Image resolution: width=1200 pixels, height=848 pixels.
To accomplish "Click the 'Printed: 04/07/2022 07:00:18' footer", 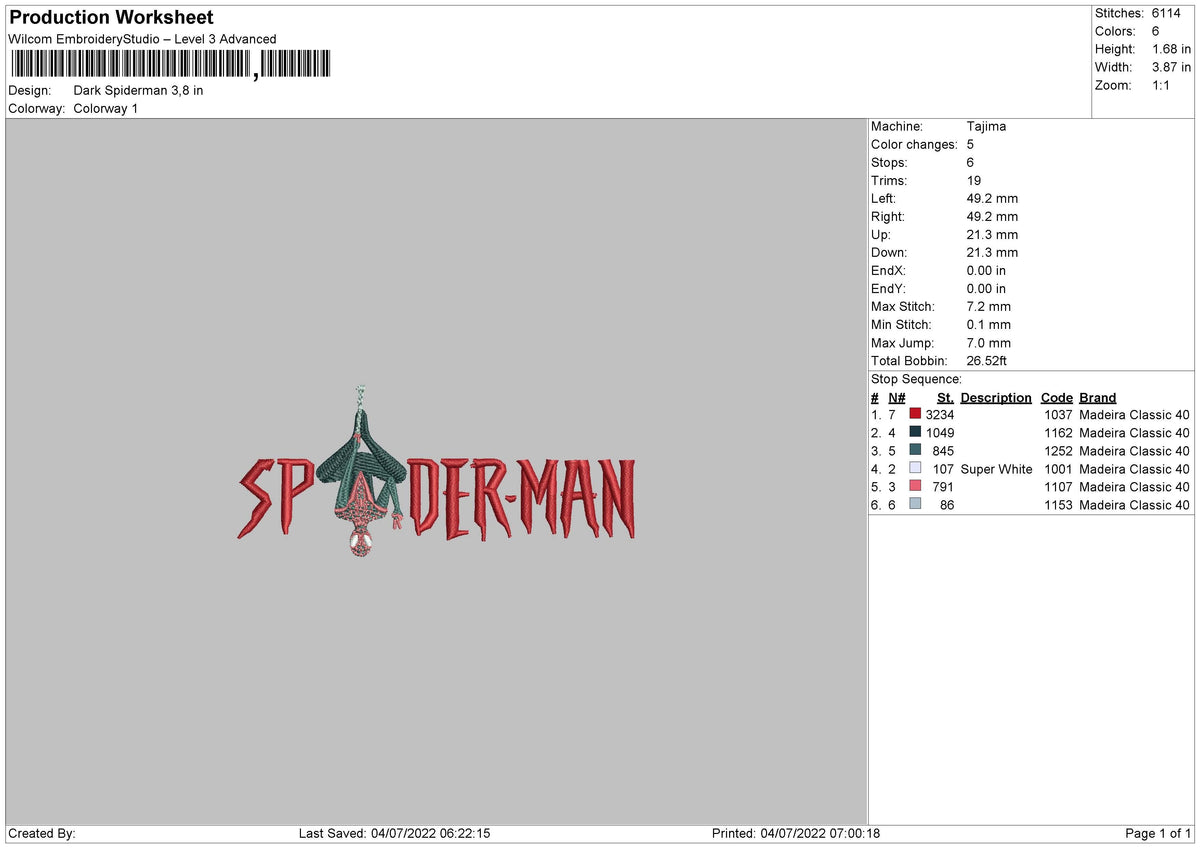I will click(x=796, y=833).
